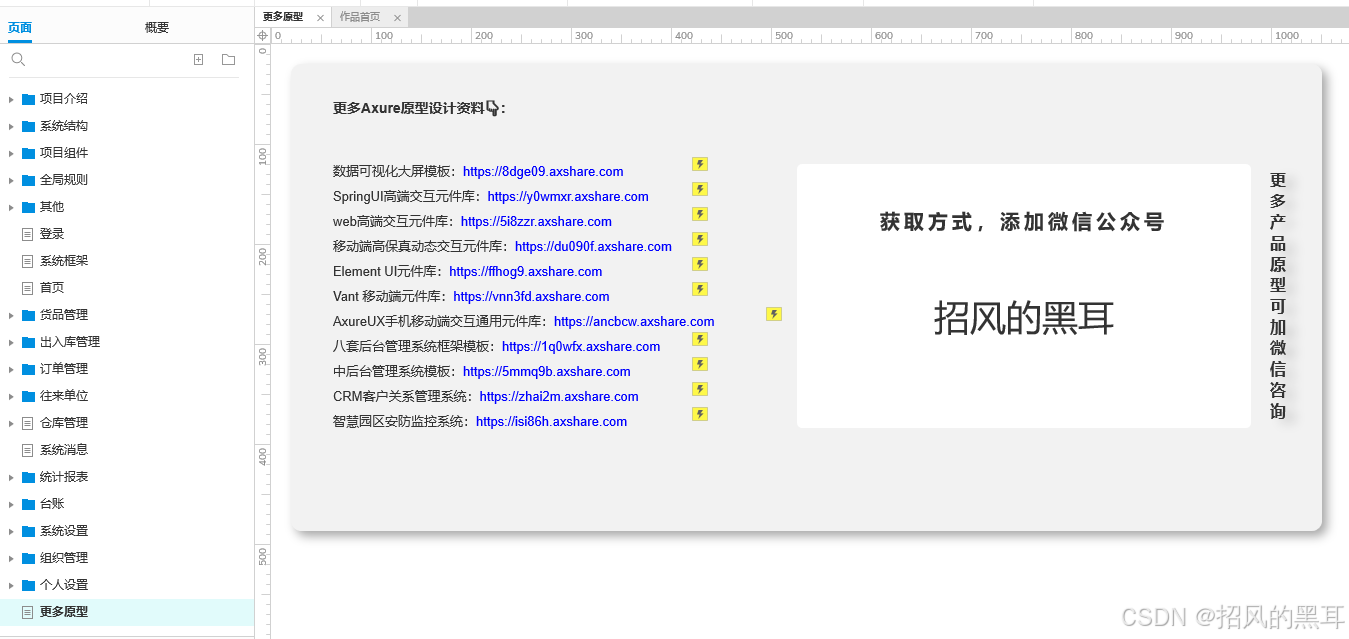This screenshot has height=639, width=1349.
Task: Expand the 订单管理 folder
Action: (x=11, y=369)
